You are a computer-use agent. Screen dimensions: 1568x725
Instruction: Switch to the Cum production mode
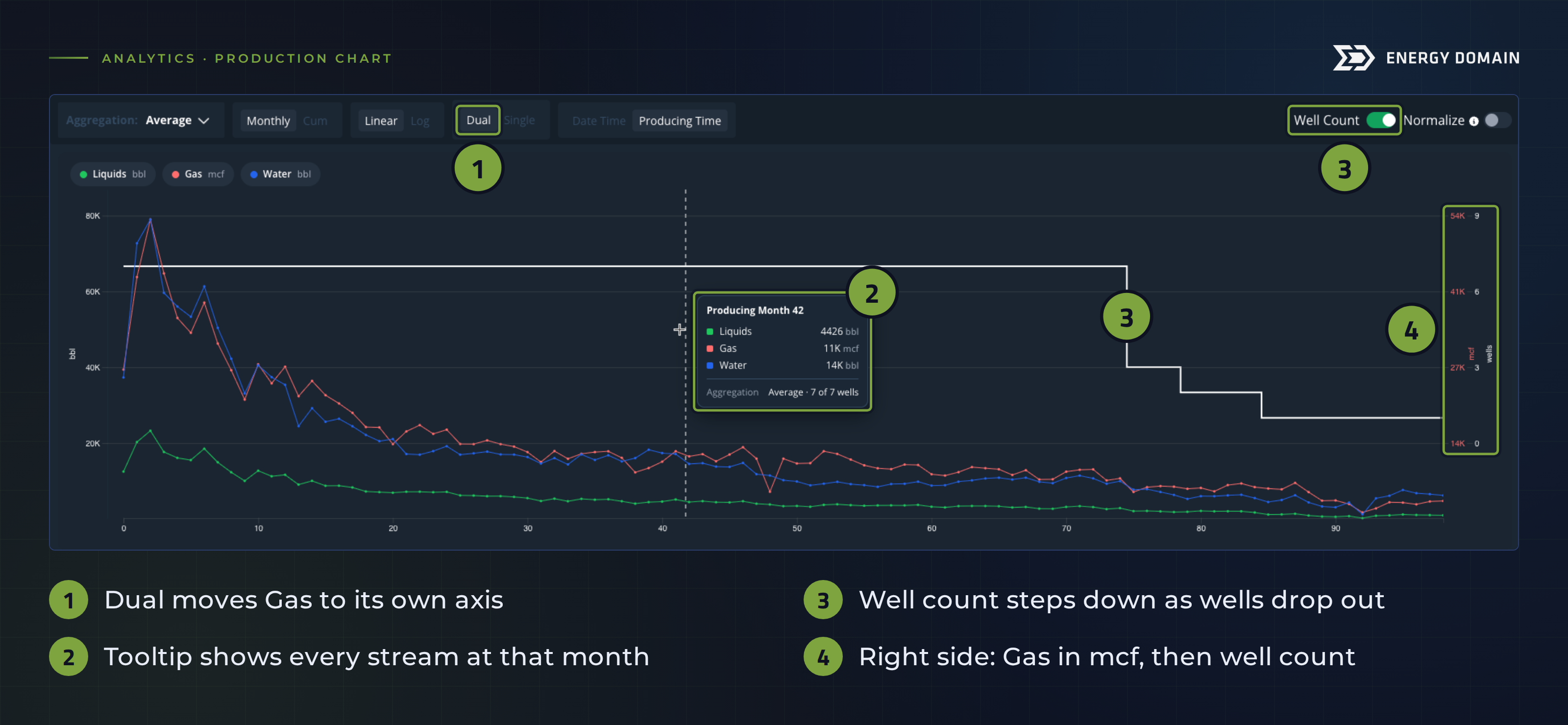(315, 121)
